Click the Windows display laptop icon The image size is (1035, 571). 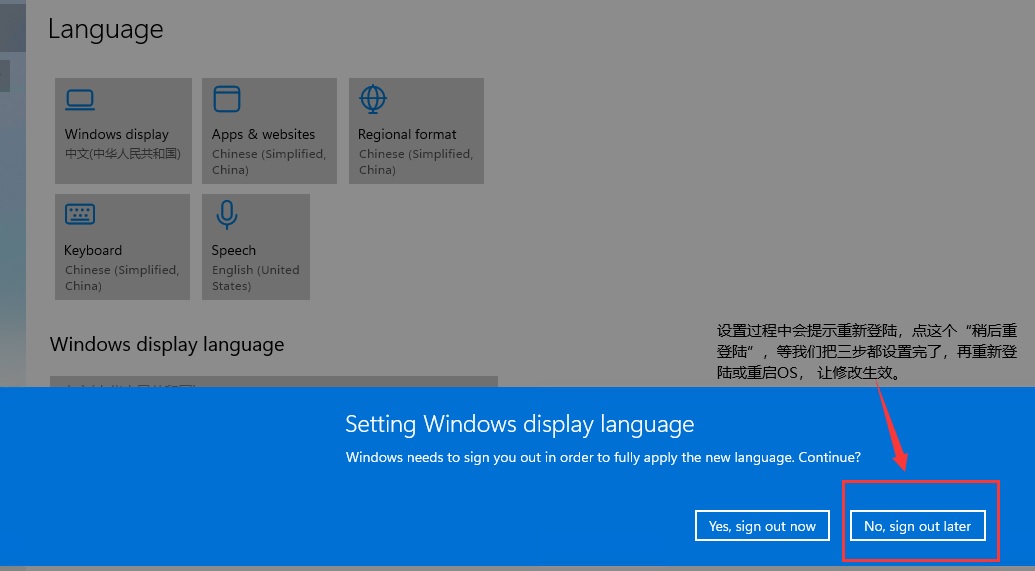click(x=80, y=100)
